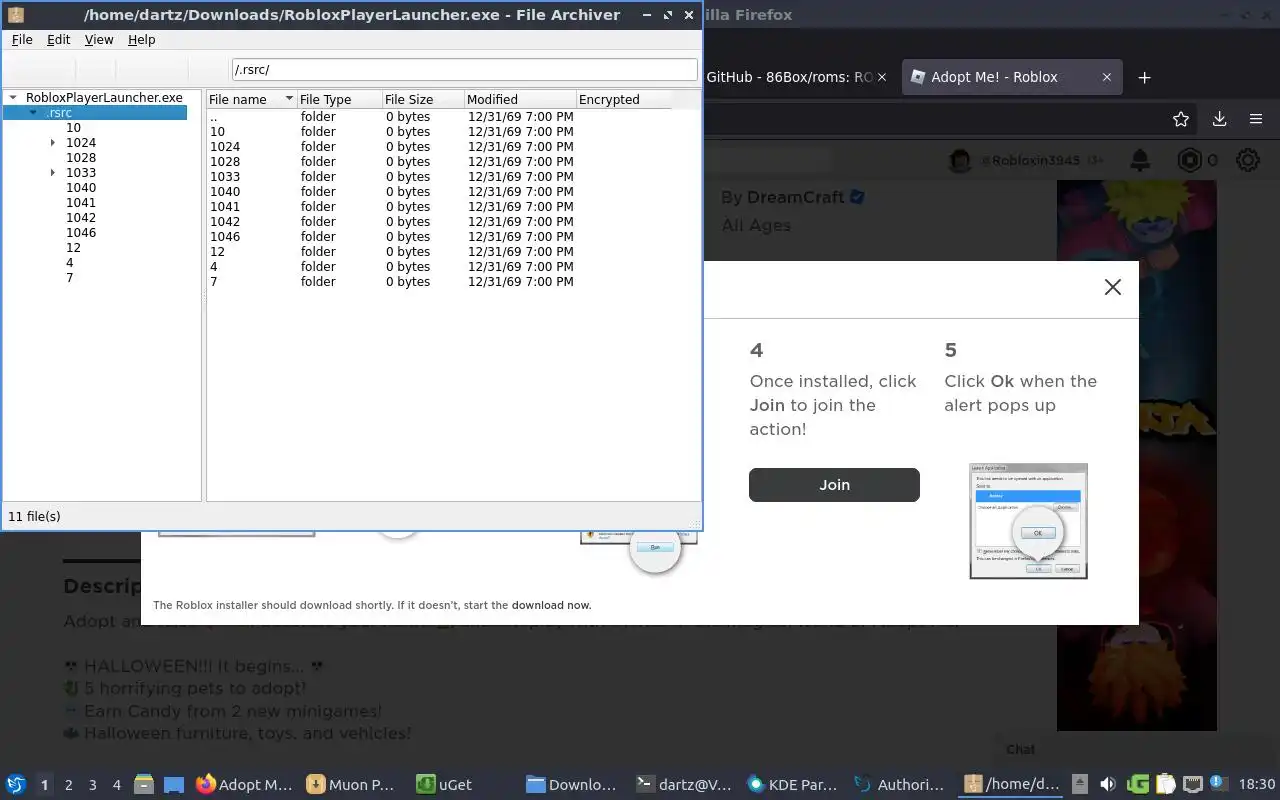Switch to /home/d... archiver taskbar entry

1011,785
